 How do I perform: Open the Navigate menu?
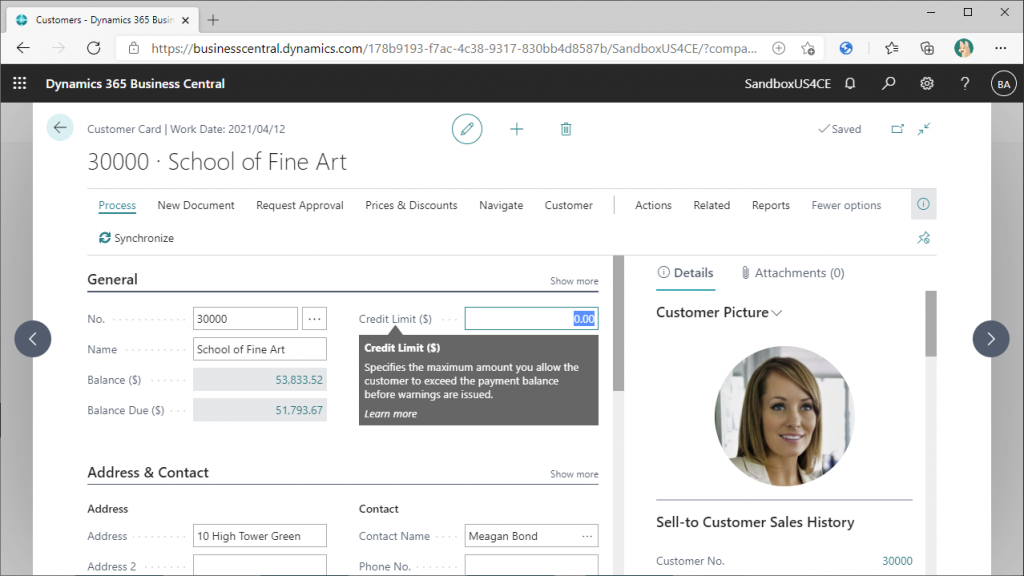pos(501,205)
